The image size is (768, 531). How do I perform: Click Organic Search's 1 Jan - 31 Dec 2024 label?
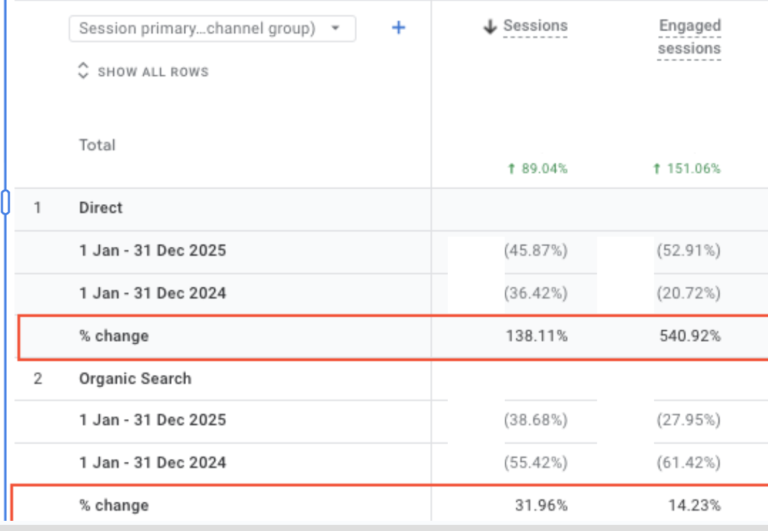coord(152,463)
